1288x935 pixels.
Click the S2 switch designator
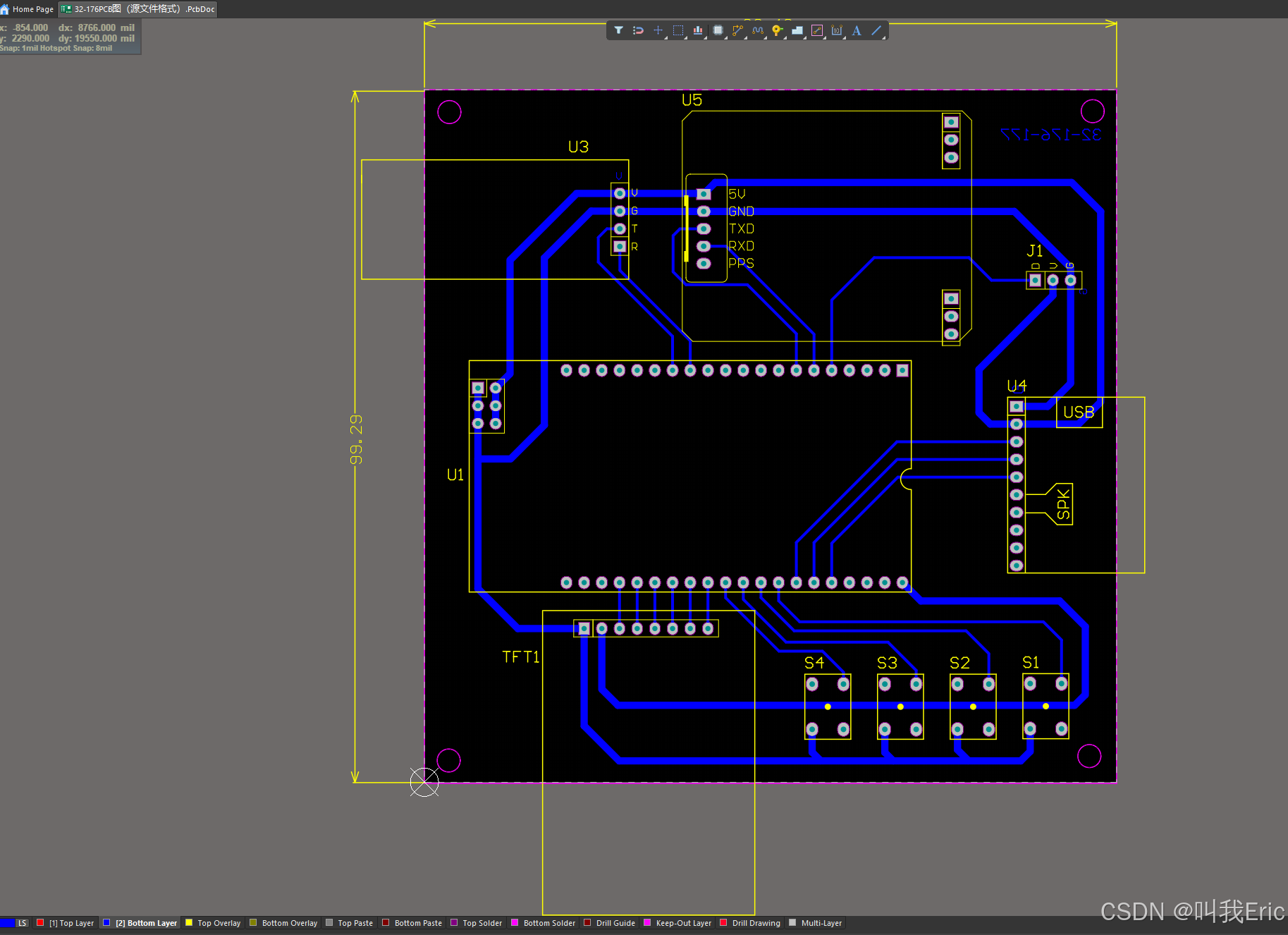959,663
